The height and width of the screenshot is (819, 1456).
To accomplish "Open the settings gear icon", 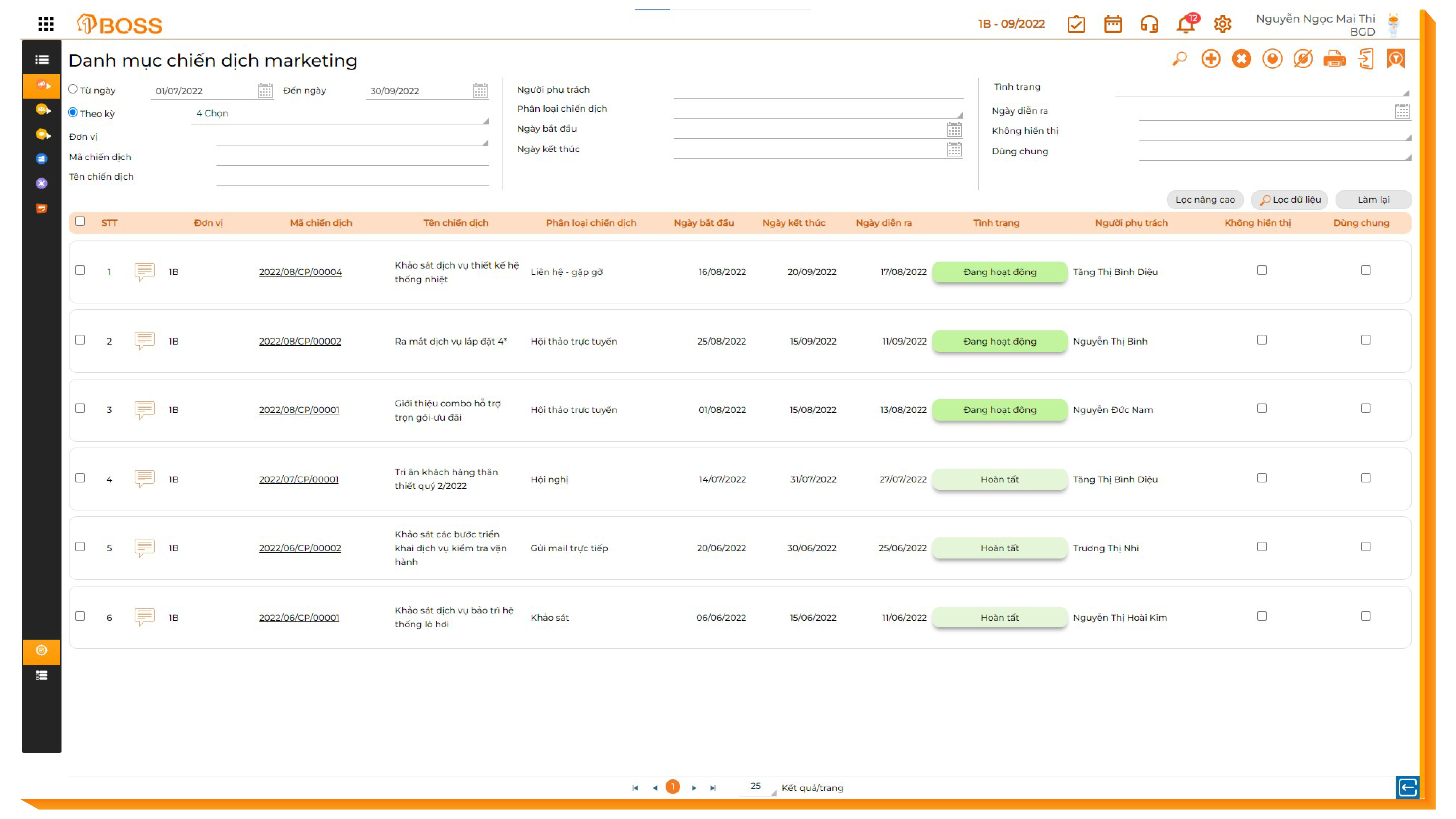I will (1222, 24).
